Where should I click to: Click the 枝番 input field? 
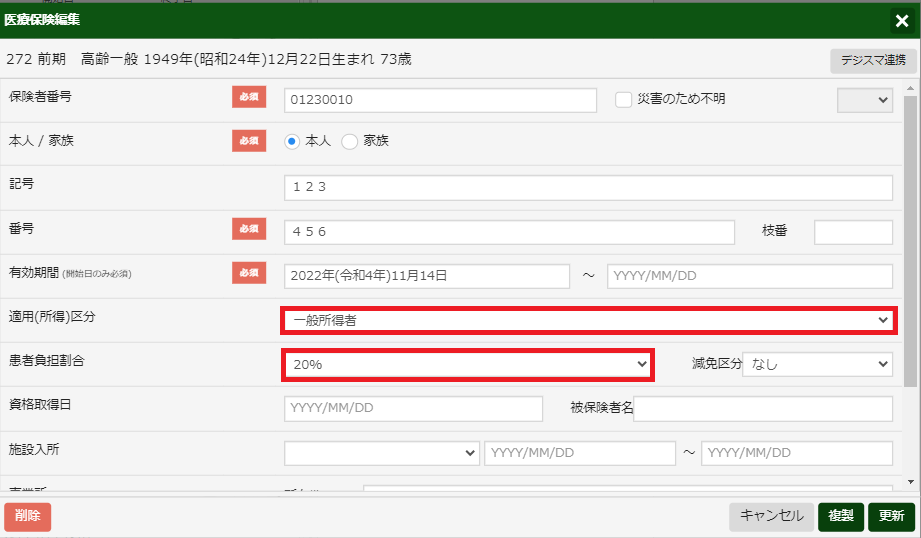point(853,232)
